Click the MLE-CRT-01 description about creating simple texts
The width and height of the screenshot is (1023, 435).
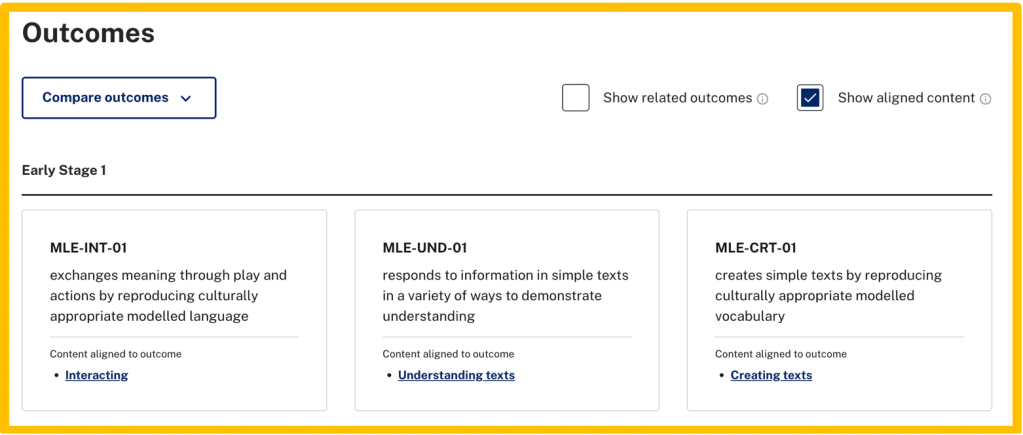click(x=828, y=296)
